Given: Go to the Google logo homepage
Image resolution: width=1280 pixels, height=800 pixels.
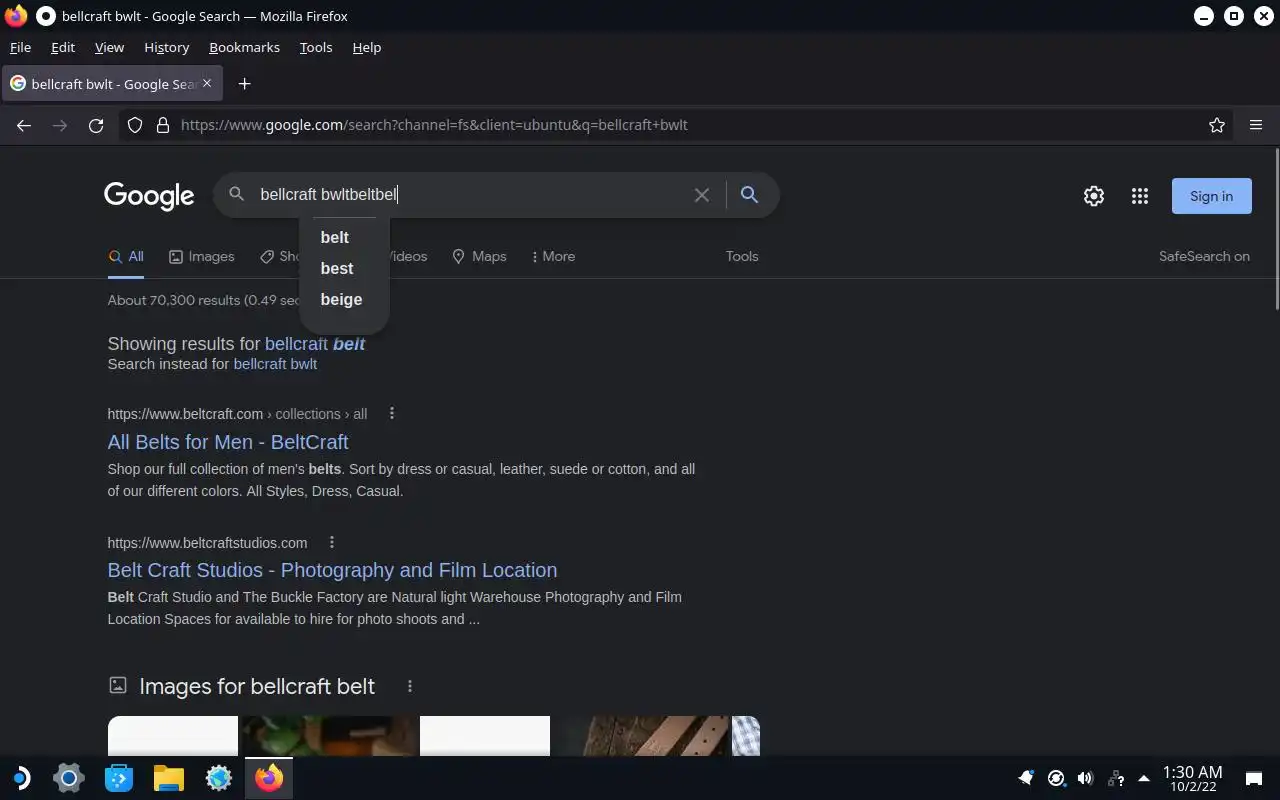Looking at the screenshot, I should [149, 196].
